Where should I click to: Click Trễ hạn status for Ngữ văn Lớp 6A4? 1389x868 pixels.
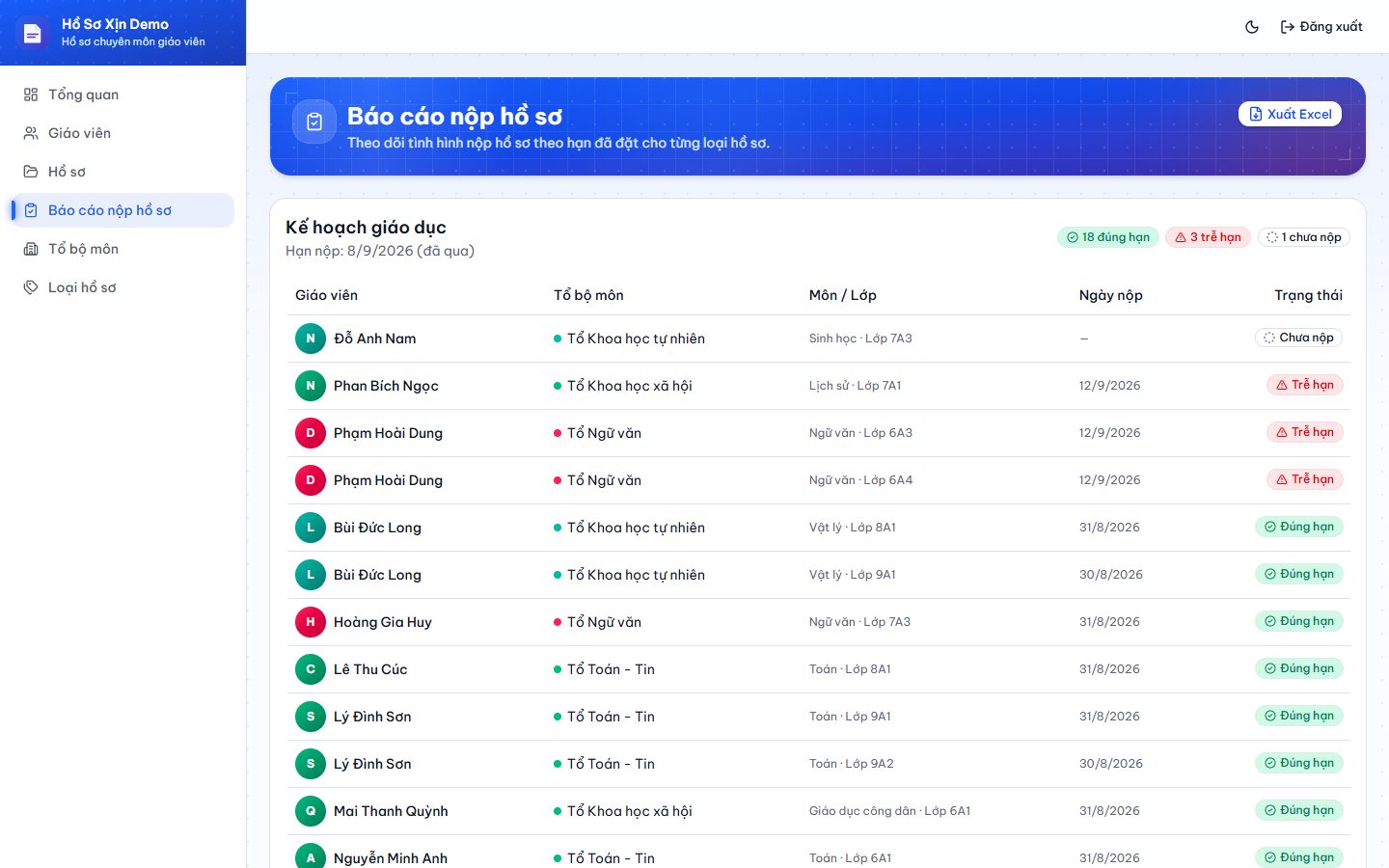click(x=1304, y=479)
